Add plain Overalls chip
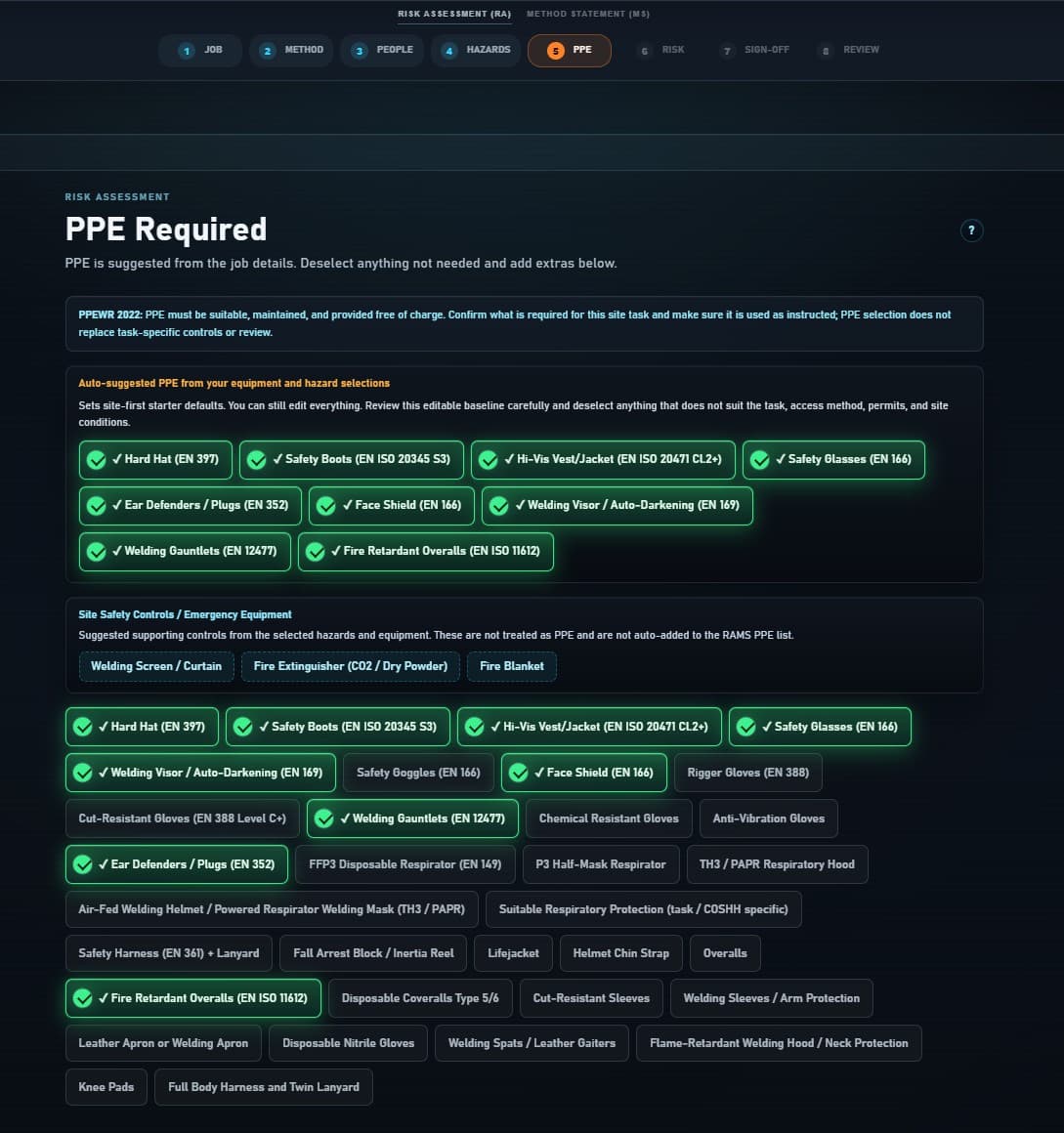 [x=725, y=954]
